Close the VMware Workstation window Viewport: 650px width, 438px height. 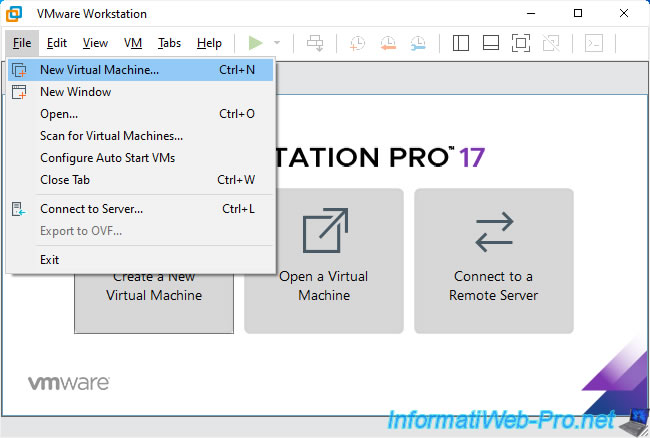[x=624, y=13]
